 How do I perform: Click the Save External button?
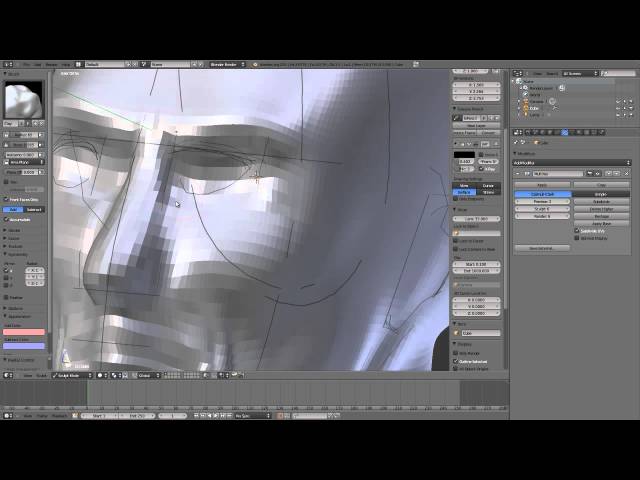click(x=542, y=248)
